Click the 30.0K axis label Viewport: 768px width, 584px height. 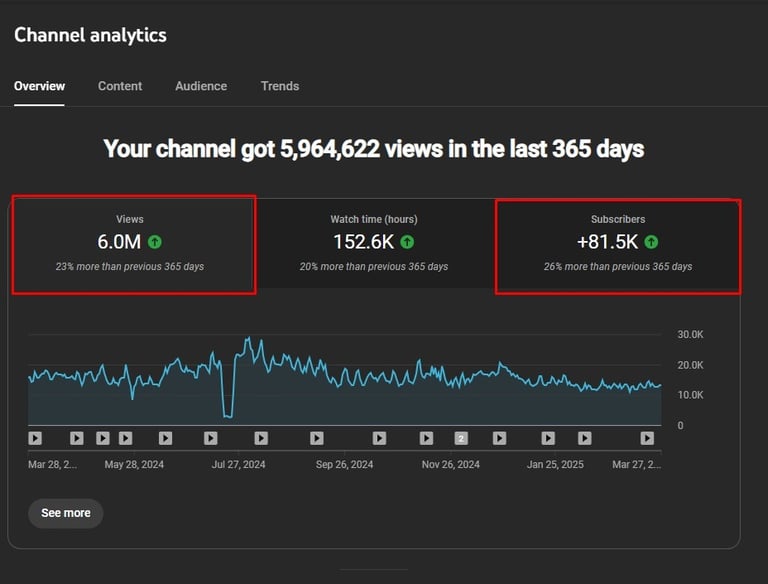click(x=690, y=335)
